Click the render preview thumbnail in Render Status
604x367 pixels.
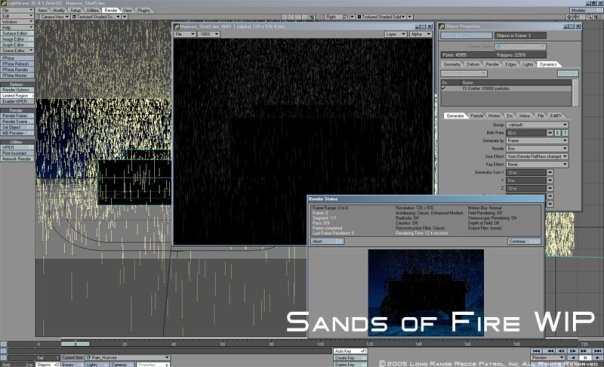pos(426,292)
